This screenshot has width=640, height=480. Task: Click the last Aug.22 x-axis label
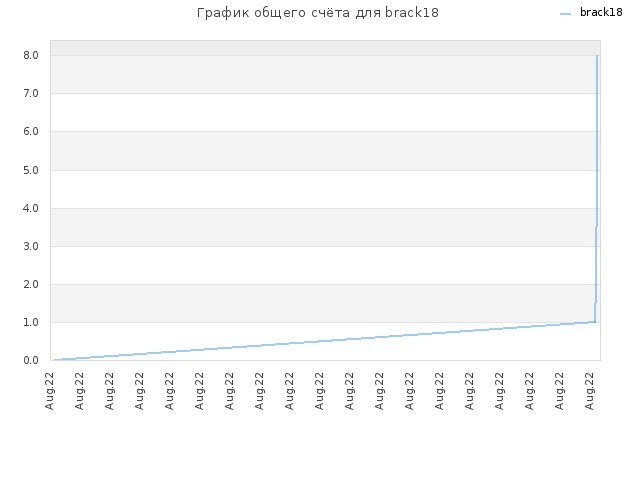[x=589, y=391]
